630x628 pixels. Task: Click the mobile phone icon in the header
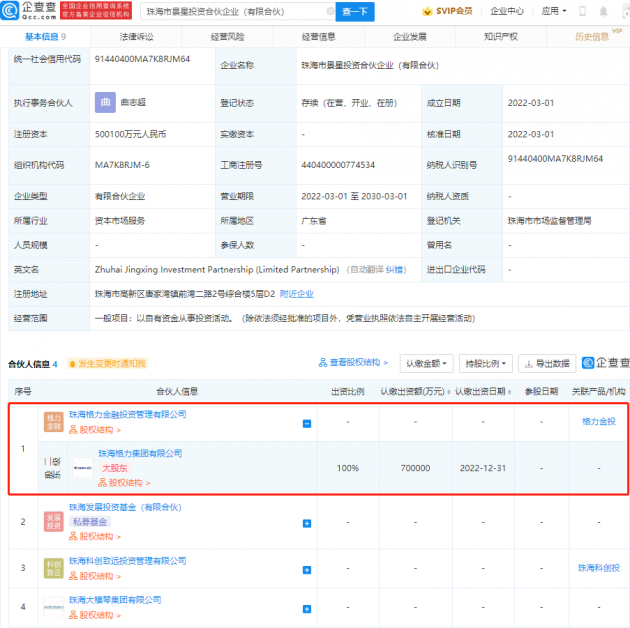point(582,11)
